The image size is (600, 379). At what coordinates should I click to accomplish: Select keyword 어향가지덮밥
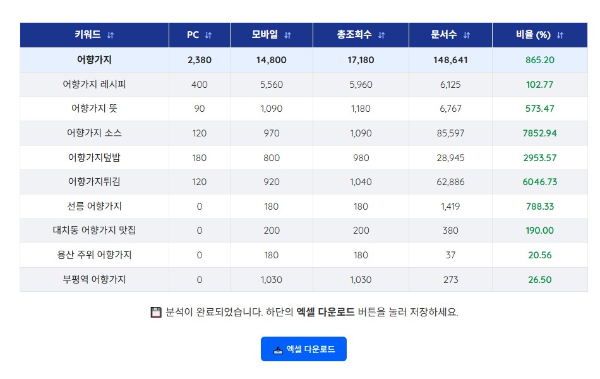tap(94, 157)
